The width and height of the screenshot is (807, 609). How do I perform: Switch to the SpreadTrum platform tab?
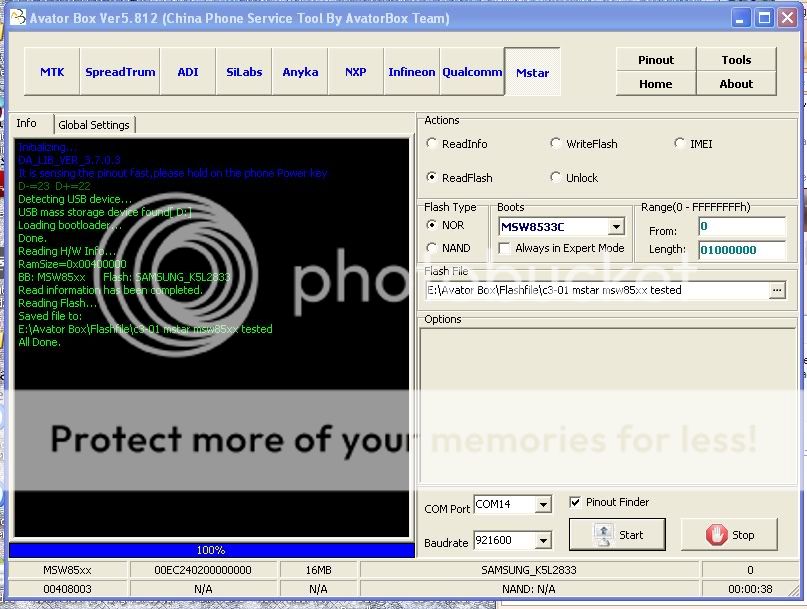(120, 72)
